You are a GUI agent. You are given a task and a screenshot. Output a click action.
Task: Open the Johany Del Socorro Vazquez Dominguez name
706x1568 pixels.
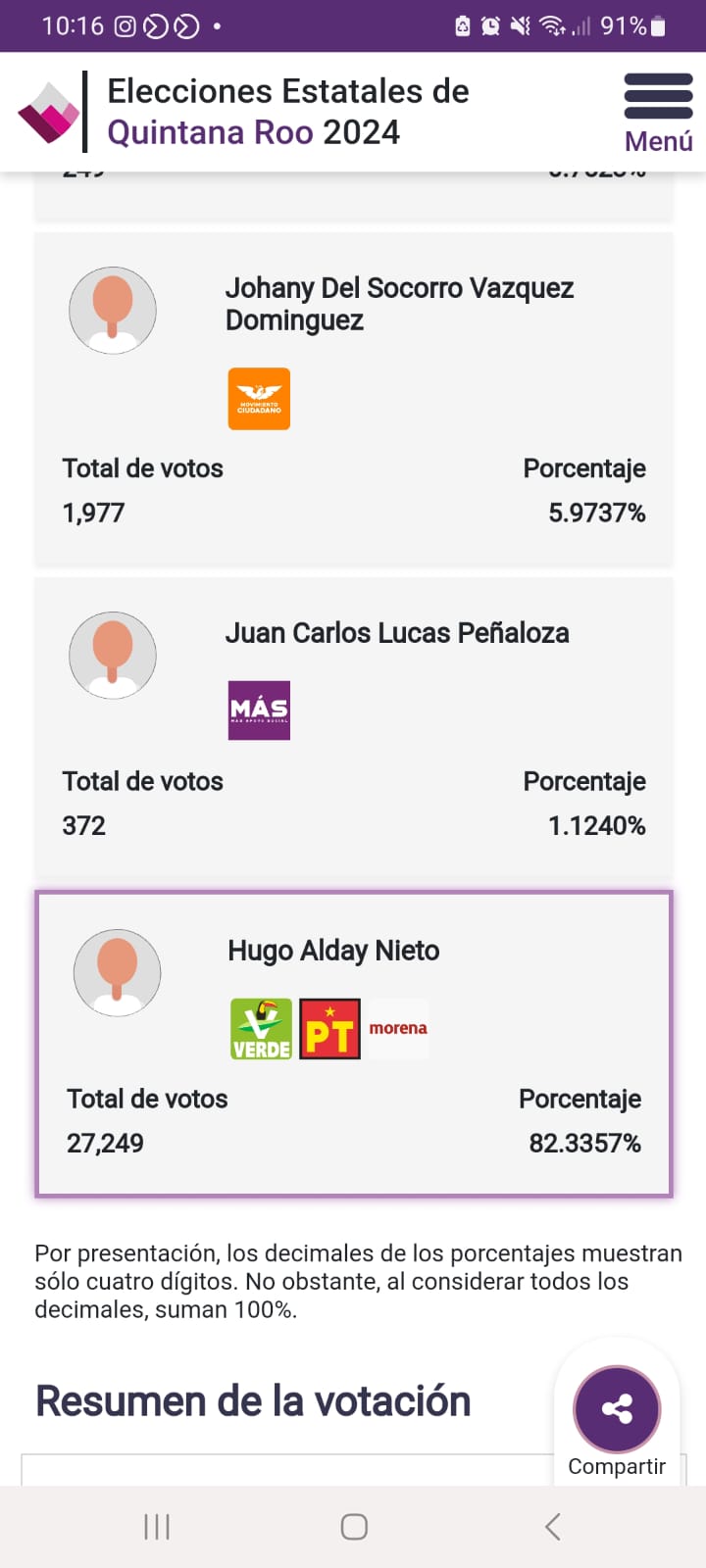click(399, 304)
